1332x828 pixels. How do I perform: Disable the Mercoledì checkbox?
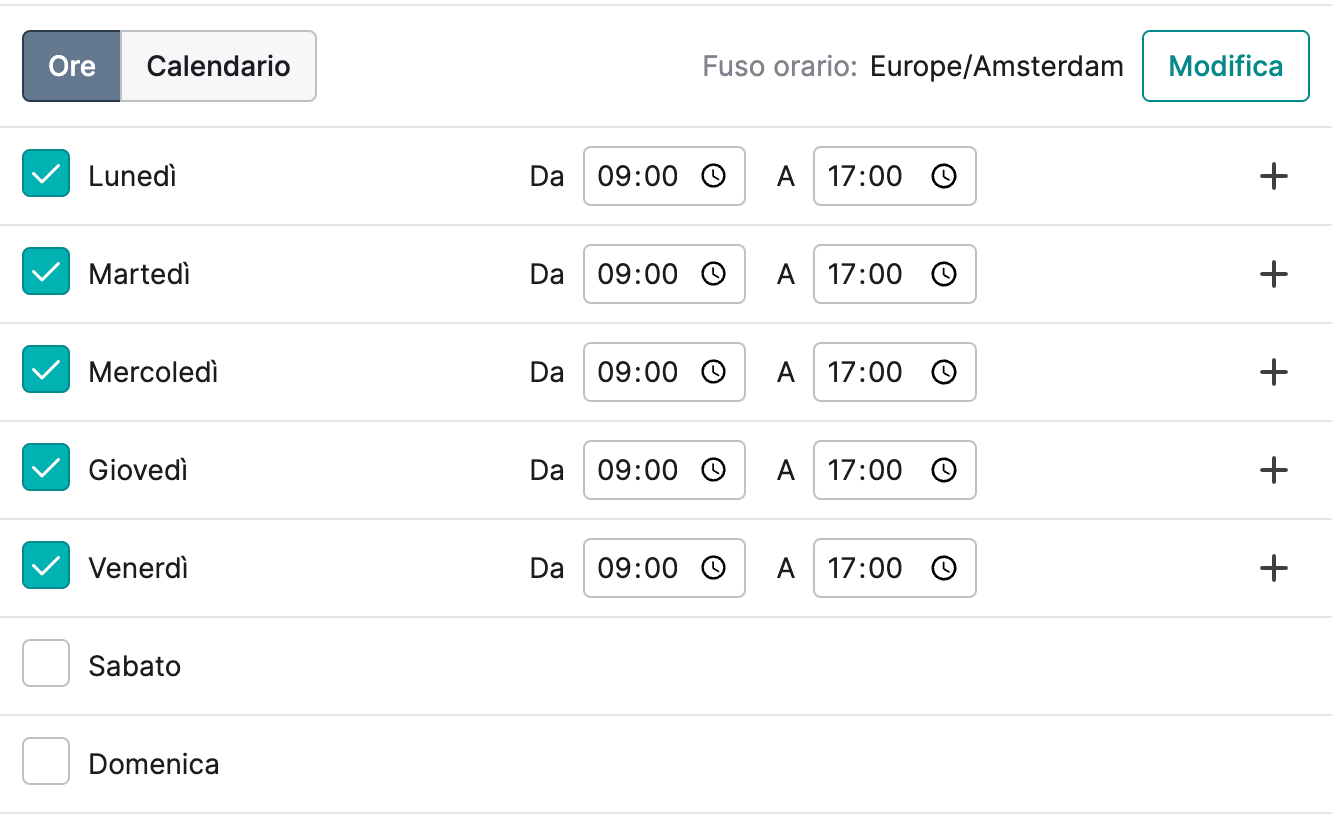pyautogui.click(x=46, y=369)
